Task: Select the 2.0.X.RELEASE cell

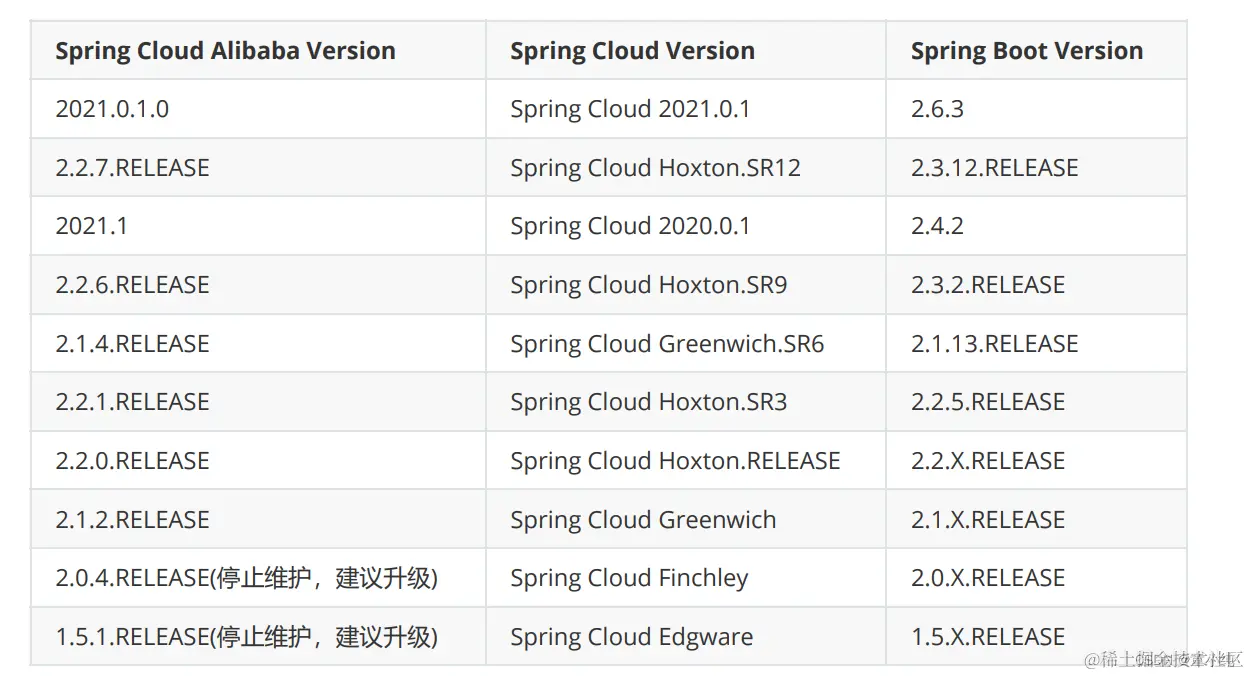Action: pos(1036,578)
